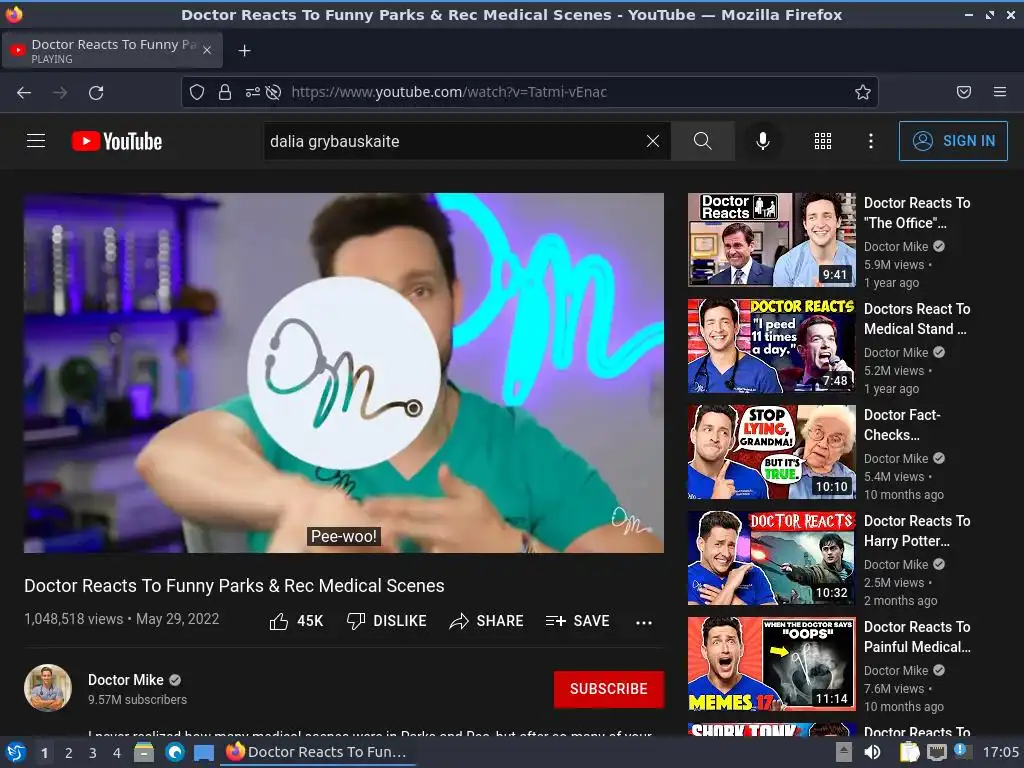Open the YouTube apps grid

tap(823, 141)
